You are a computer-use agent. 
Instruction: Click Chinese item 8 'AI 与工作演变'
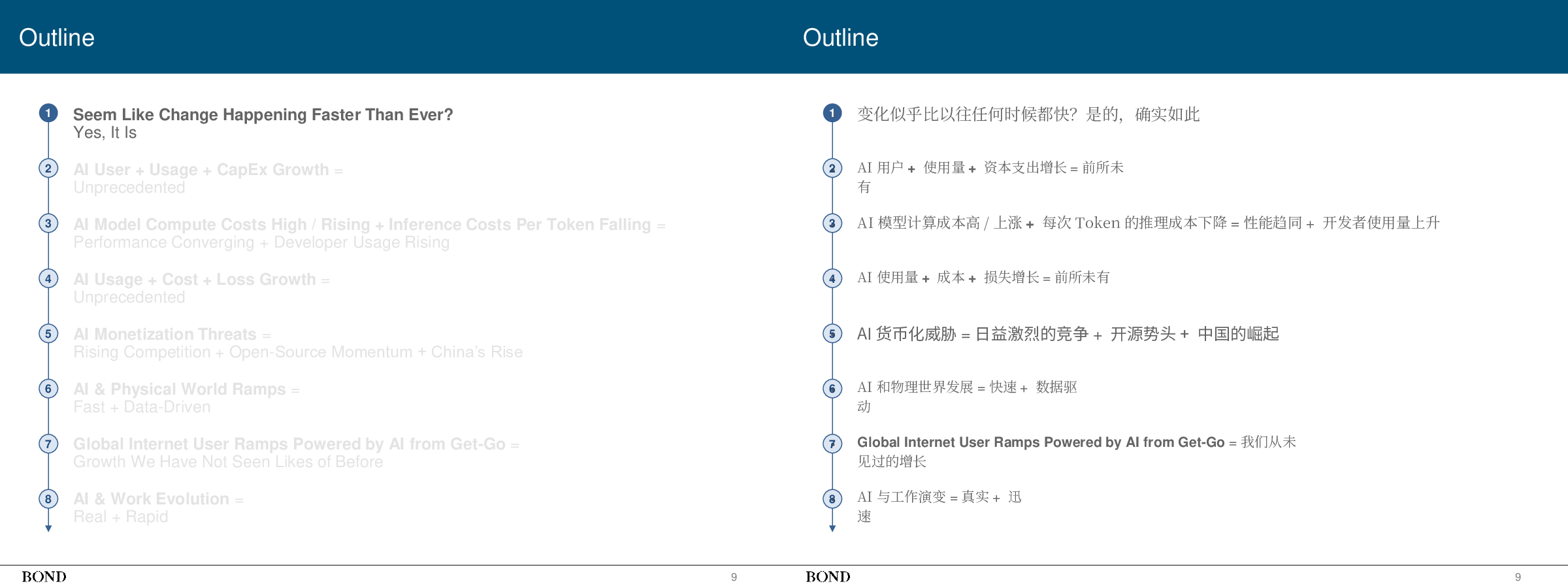(902, 497)
